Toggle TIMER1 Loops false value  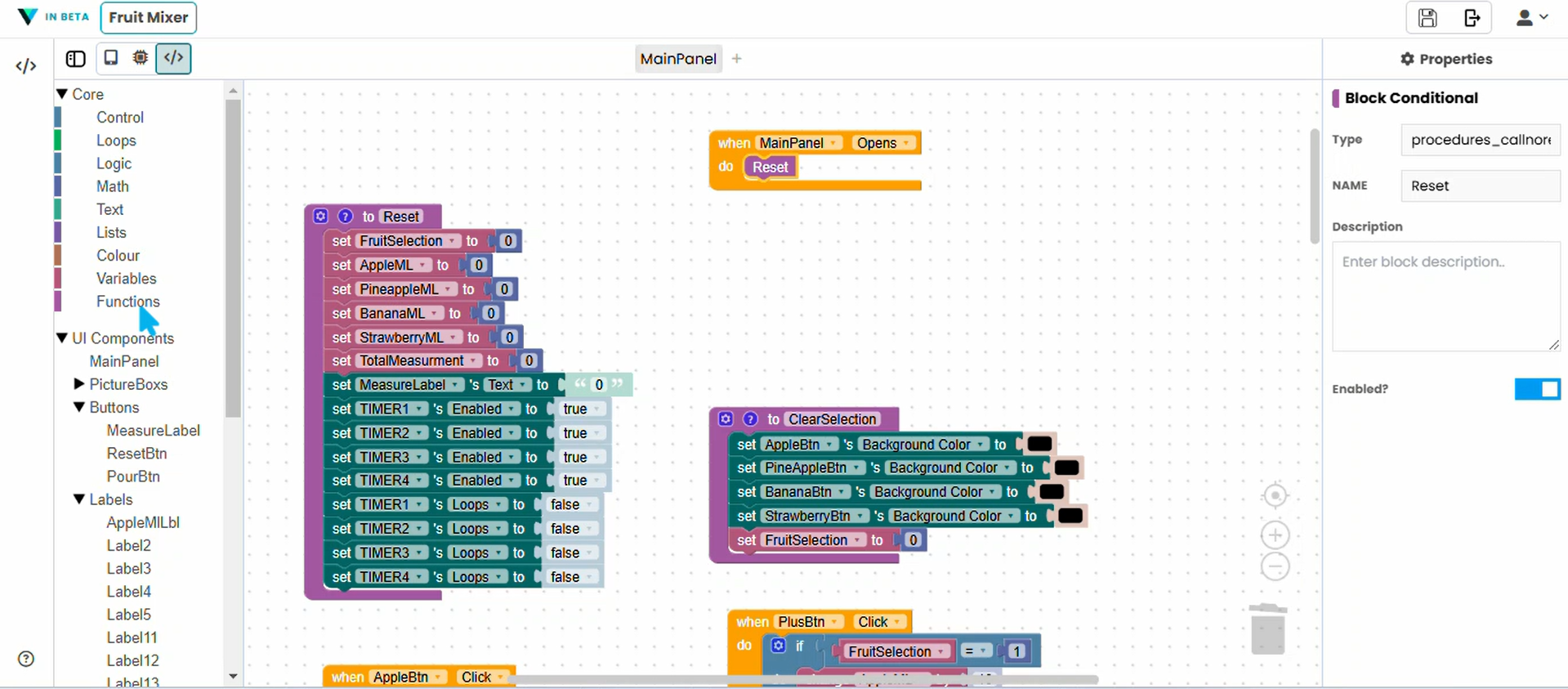pyautogui.click(x=571, y=504)
